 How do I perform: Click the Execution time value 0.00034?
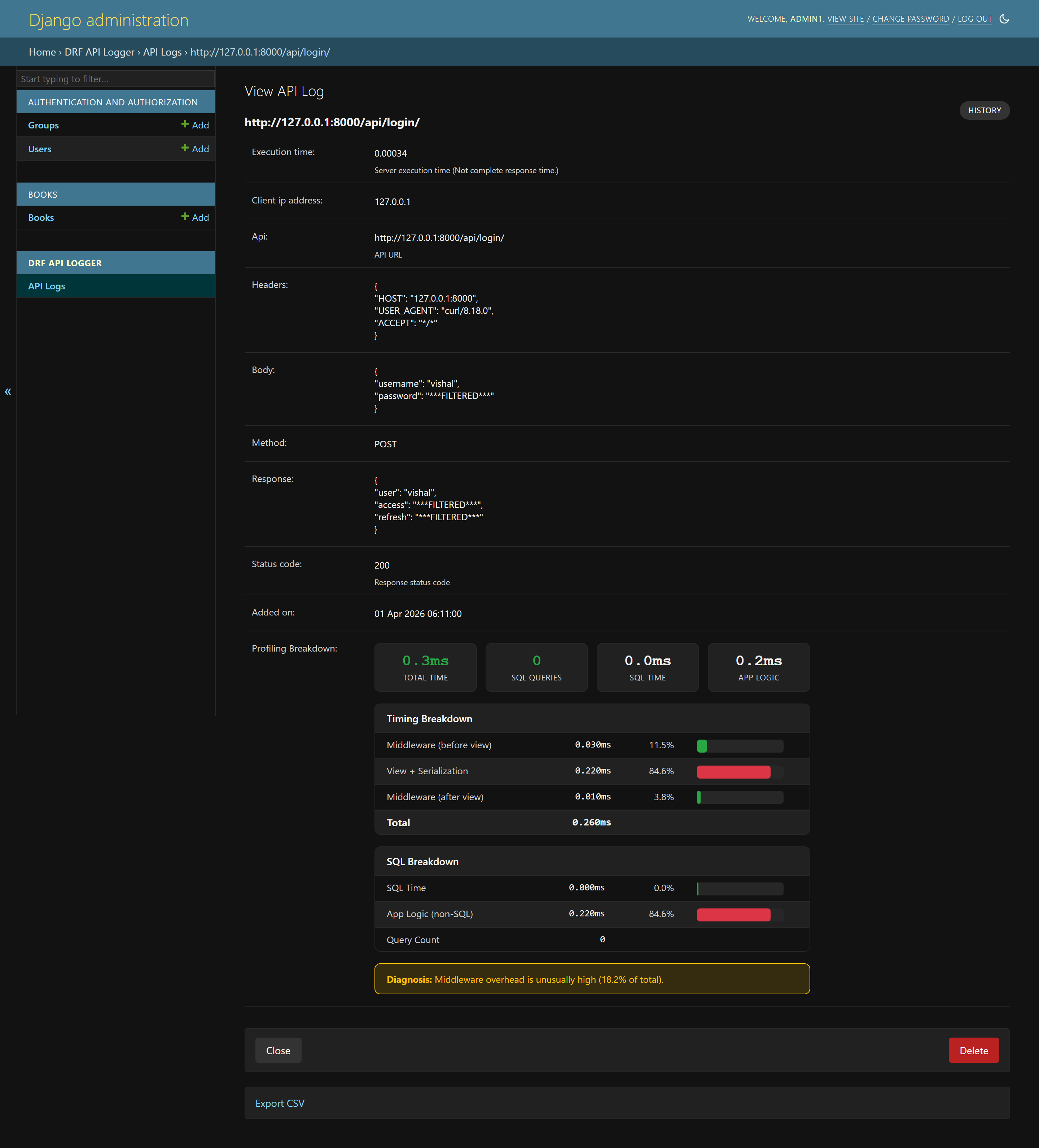391,153
